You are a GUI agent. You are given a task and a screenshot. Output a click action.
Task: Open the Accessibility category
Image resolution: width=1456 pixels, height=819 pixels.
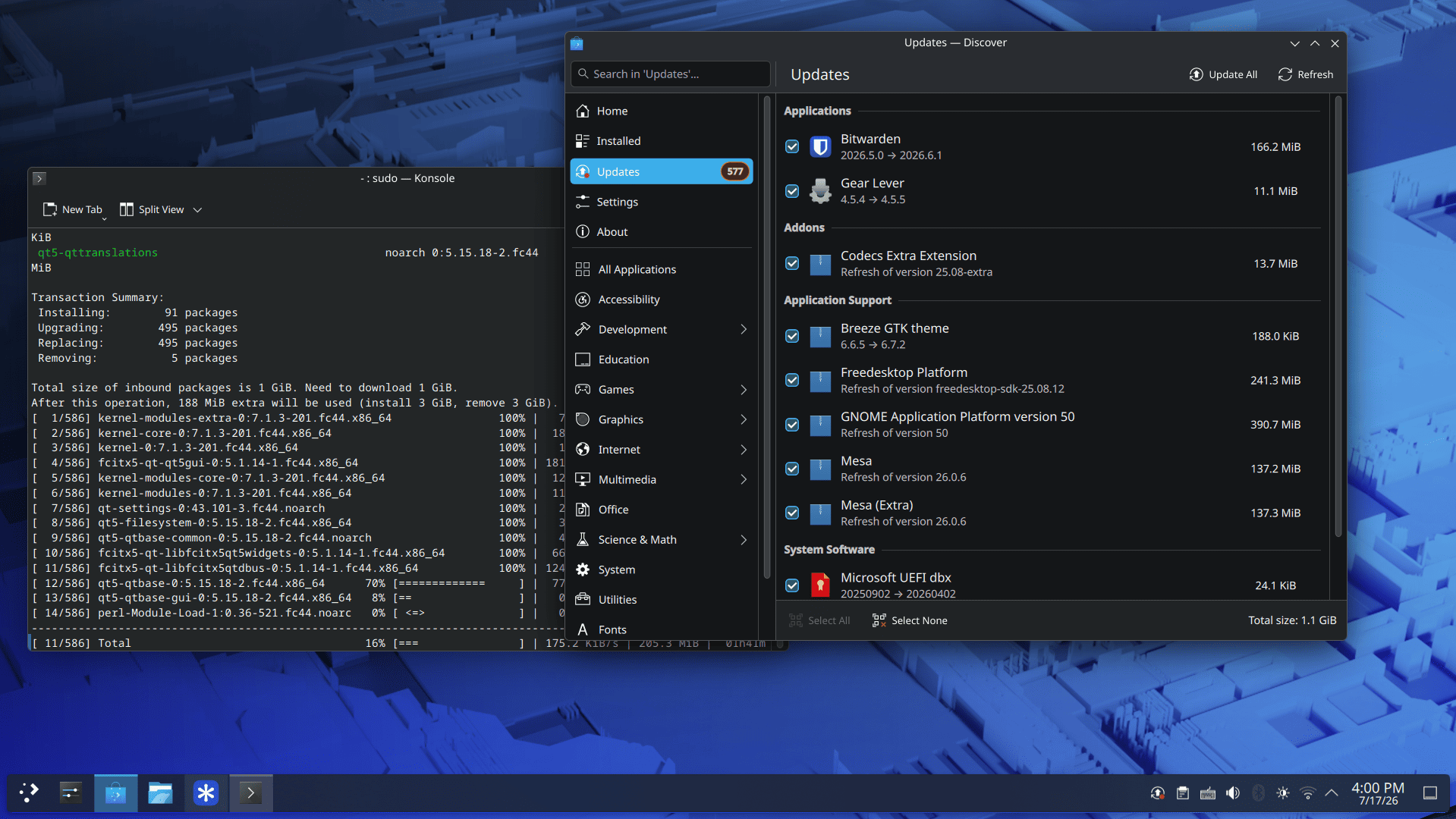tap(662, 300)
